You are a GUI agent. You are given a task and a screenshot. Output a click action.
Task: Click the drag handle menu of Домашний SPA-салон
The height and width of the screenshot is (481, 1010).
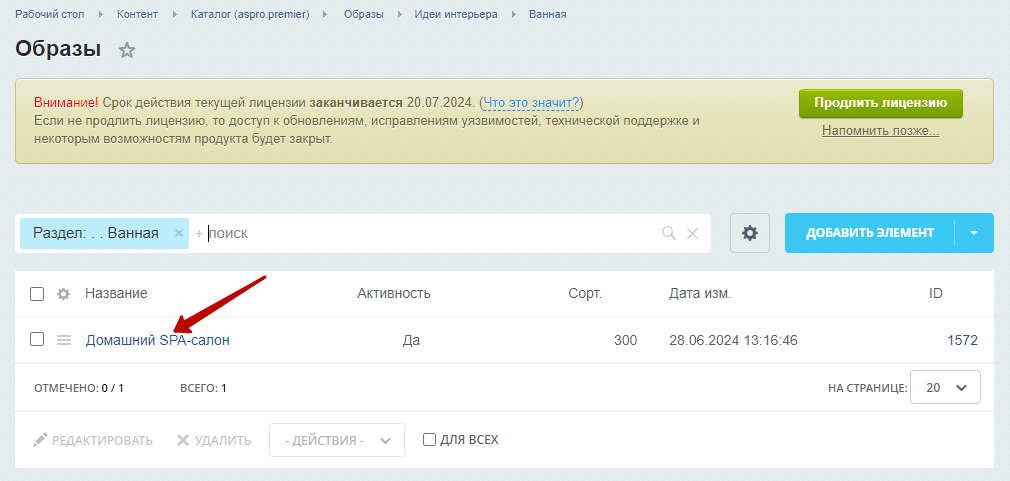[64, 340]
